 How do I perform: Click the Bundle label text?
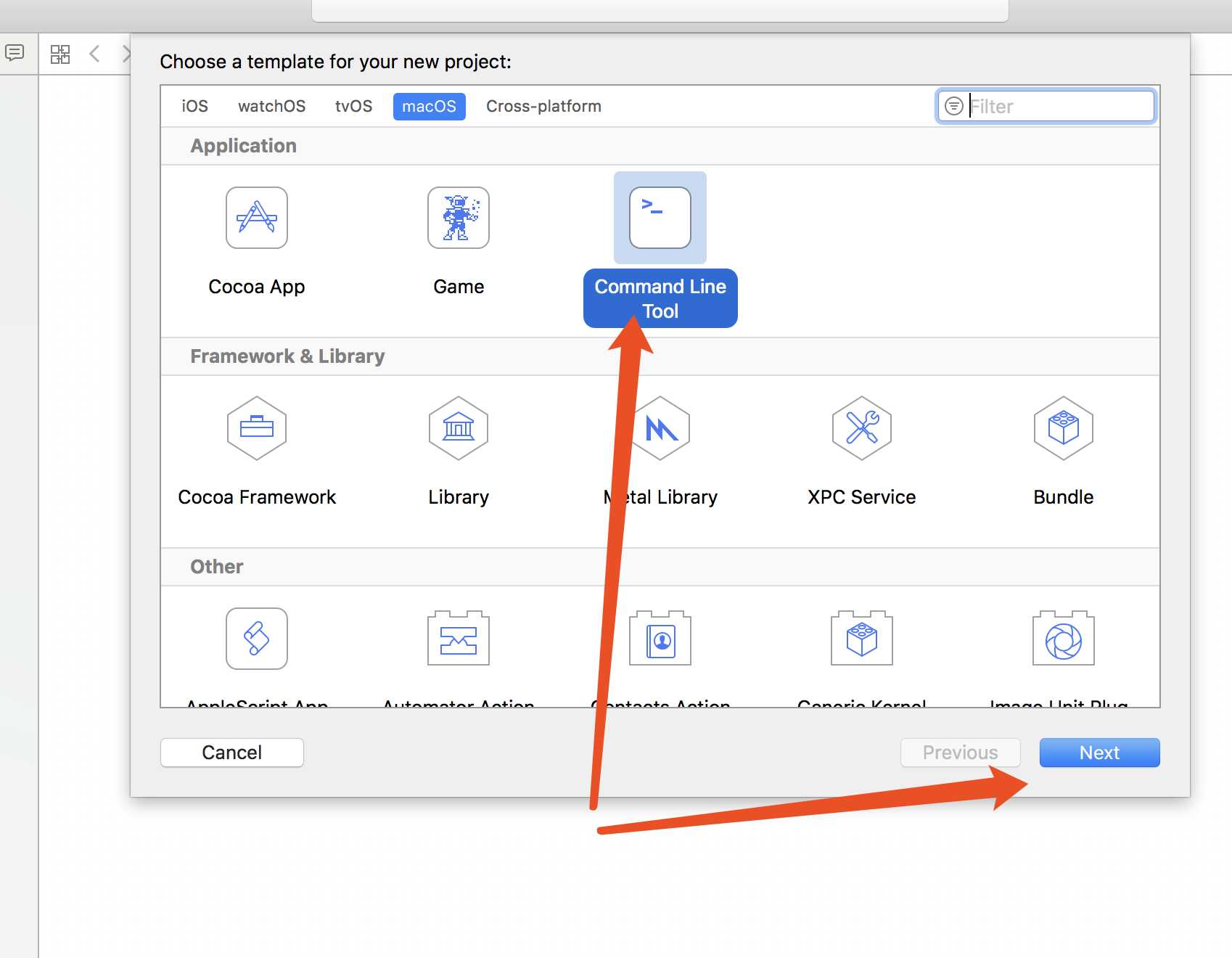[1064, 497]
